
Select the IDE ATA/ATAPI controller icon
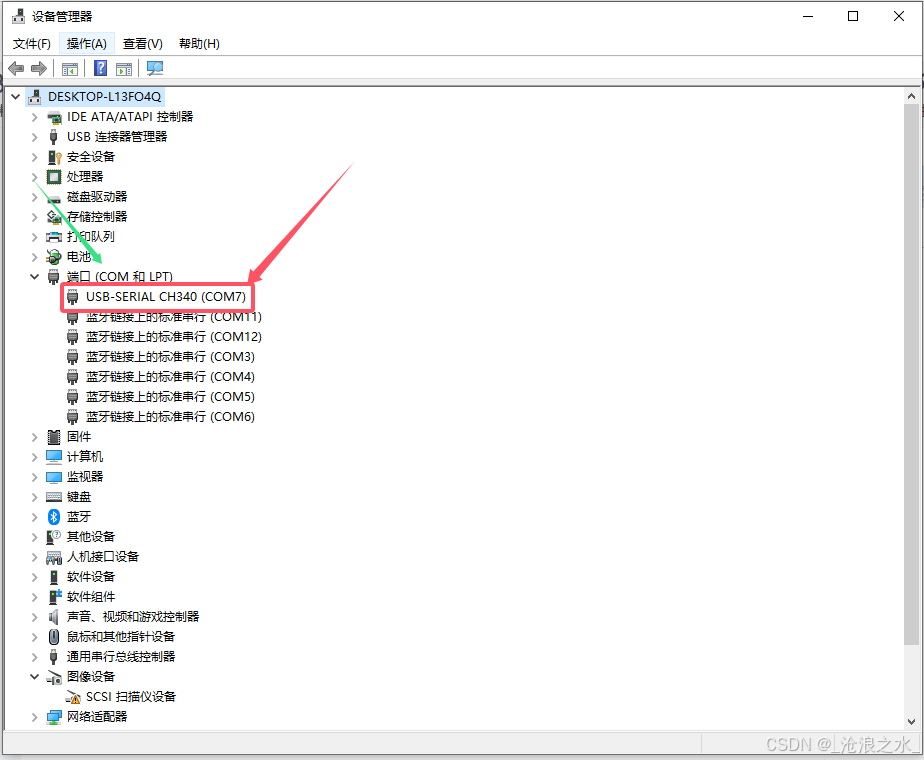54,117
